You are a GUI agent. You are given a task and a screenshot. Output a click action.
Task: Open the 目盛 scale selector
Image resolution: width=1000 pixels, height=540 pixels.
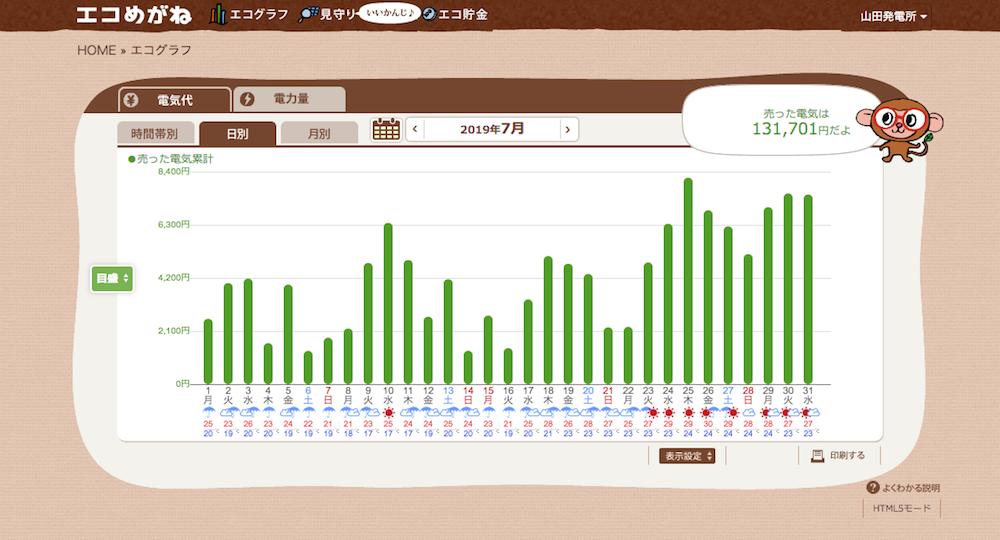112,279
